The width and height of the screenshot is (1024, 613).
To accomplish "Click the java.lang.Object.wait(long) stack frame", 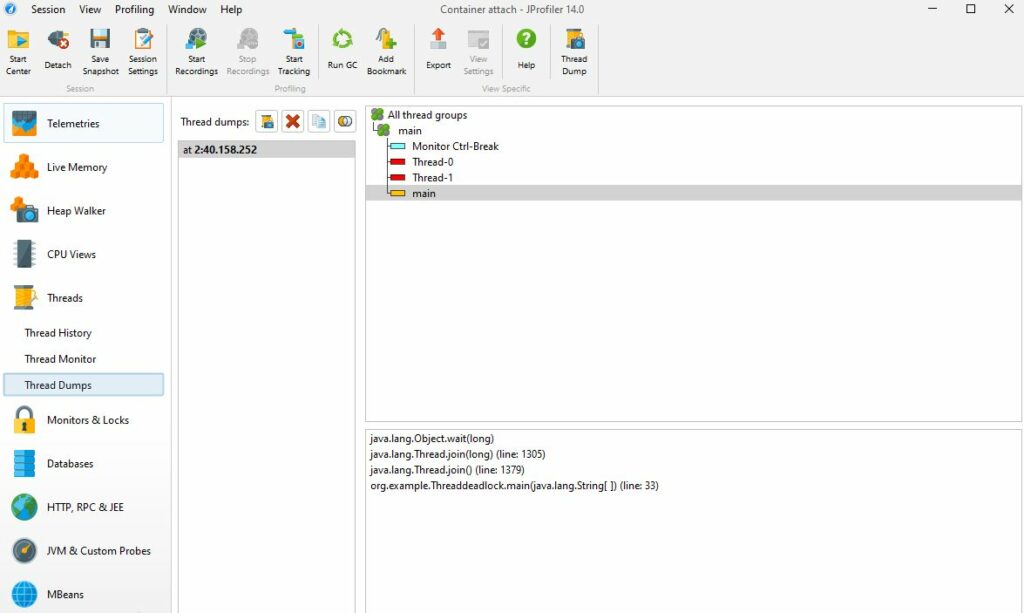I will 432,439.
